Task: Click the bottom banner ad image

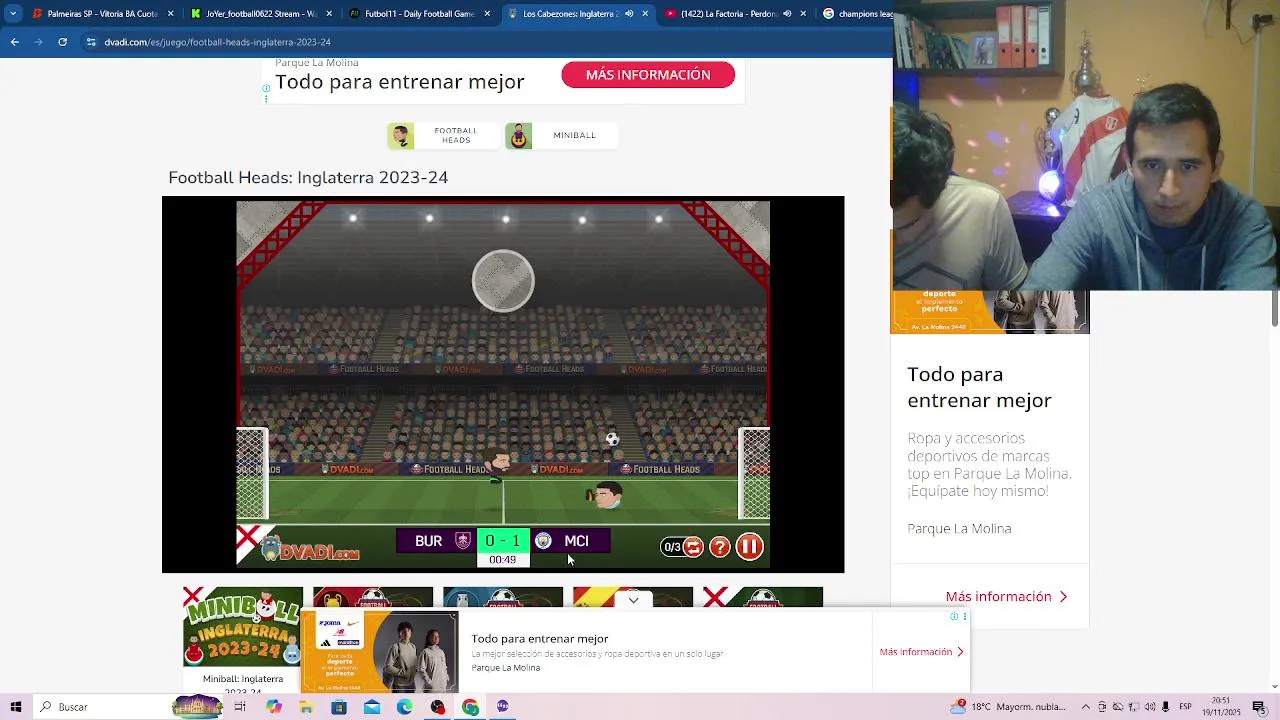Action: click(379, 652)
